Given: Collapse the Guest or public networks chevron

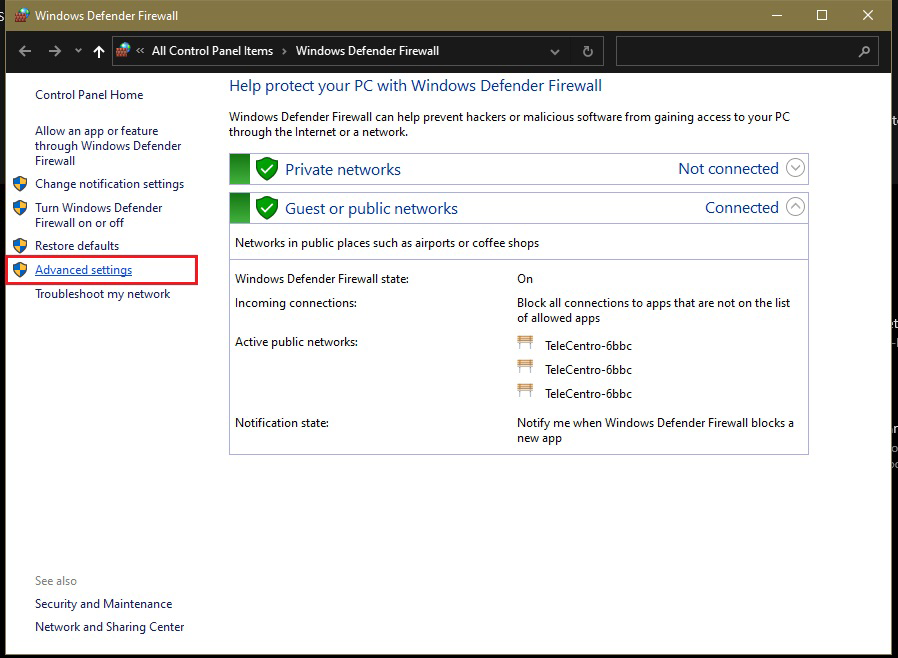Looking at the screenshot, I should 795,207.
